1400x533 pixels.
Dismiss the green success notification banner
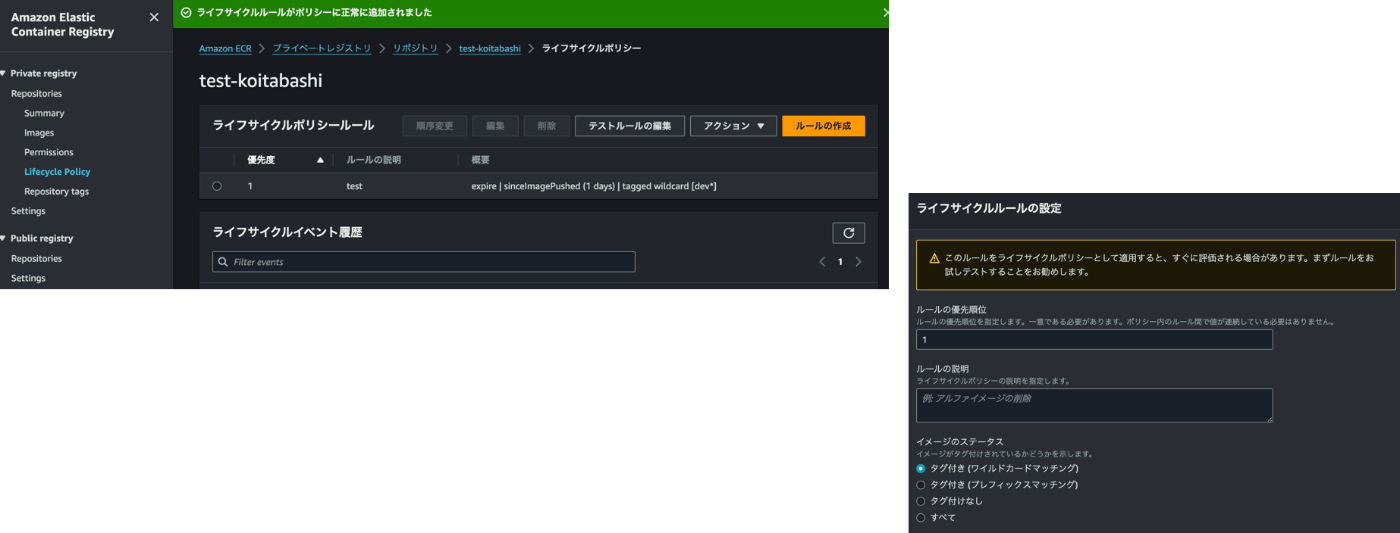coord(885,13)
